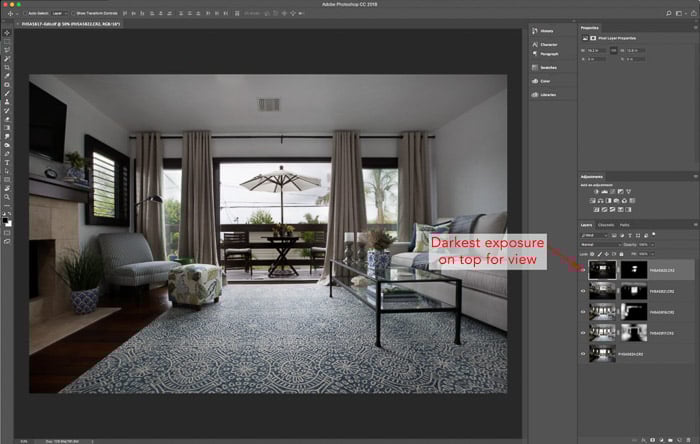This screenshot has height=444, width=700.
Task: Hide the second layer using its eye icon
Action: pos(583,291)
